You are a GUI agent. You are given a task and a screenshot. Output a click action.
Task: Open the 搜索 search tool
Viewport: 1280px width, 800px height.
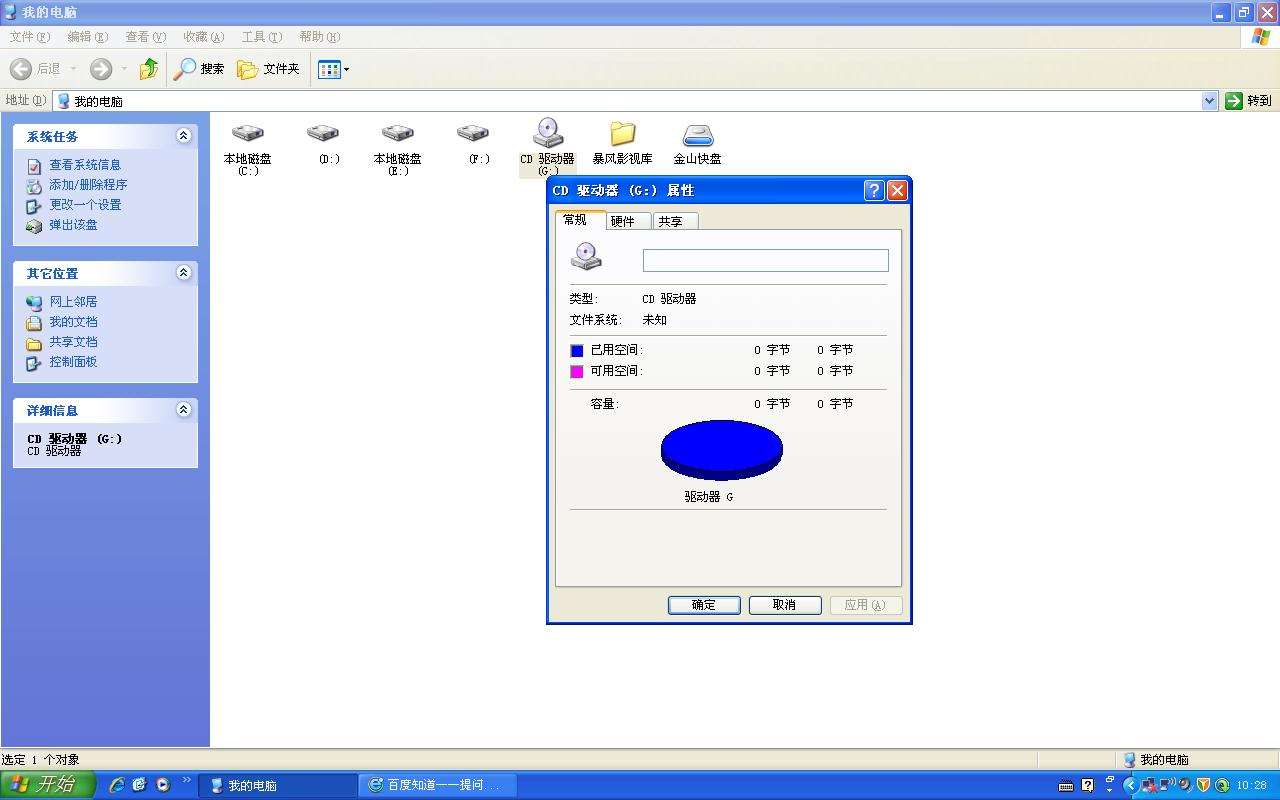pyautogui.click(x=199, y=69)
